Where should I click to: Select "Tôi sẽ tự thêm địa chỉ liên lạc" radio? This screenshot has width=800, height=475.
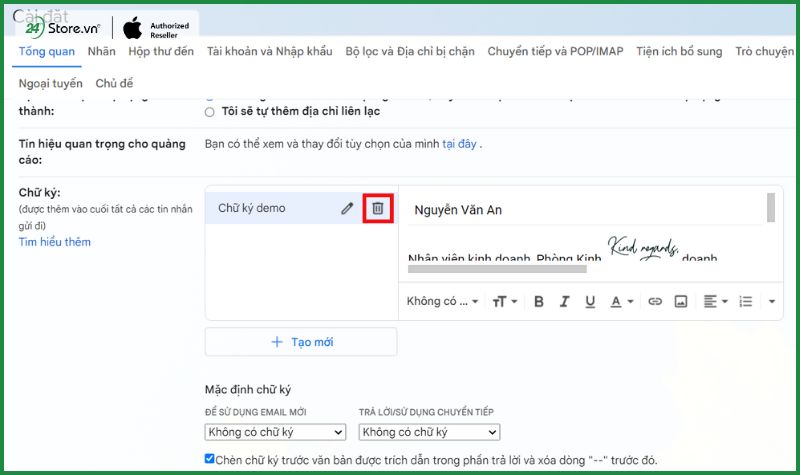tap(210, 112)
